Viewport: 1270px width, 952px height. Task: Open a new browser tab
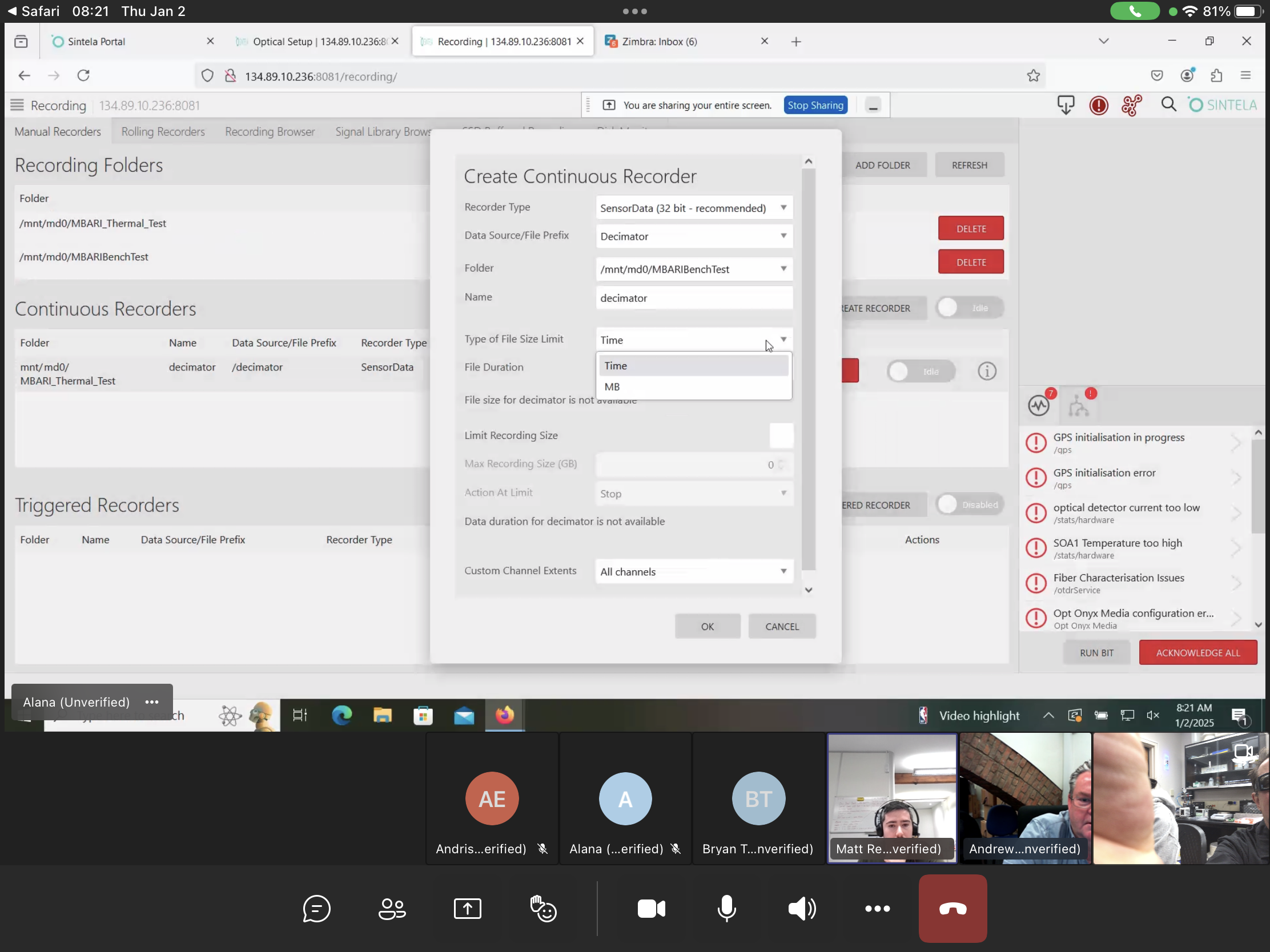(x=796, y=41)
